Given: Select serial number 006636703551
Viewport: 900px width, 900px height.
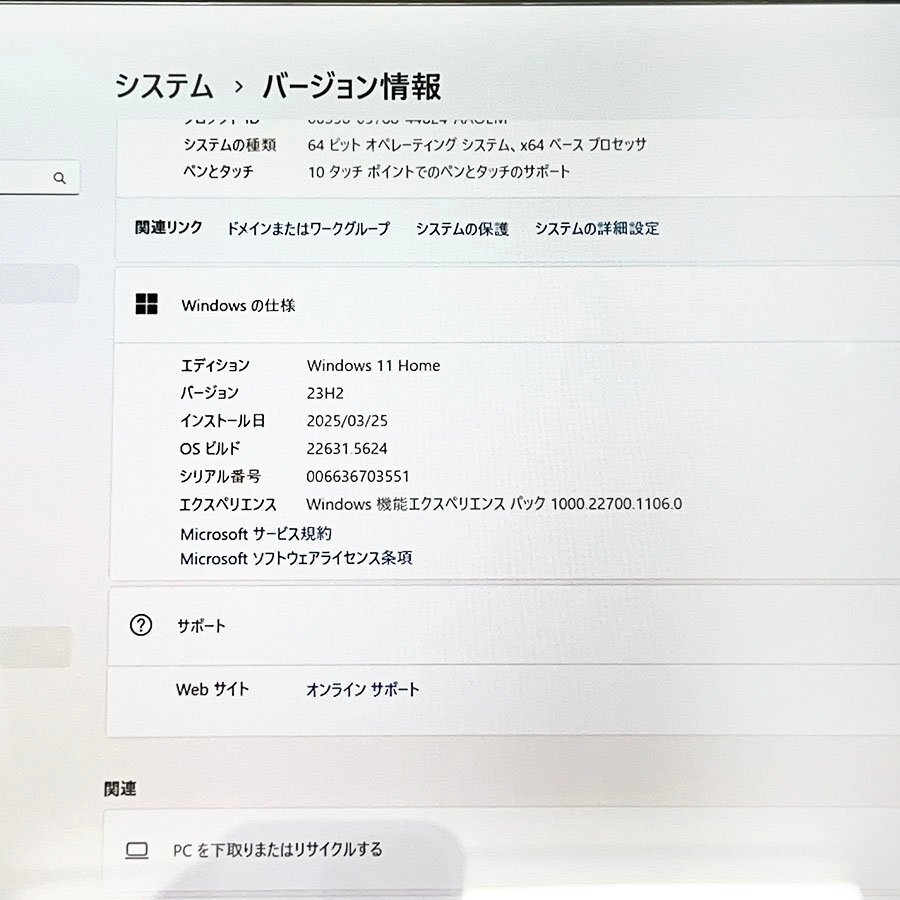Looking at the screenshot, I should pyautogui.click(x=358, y=476).
